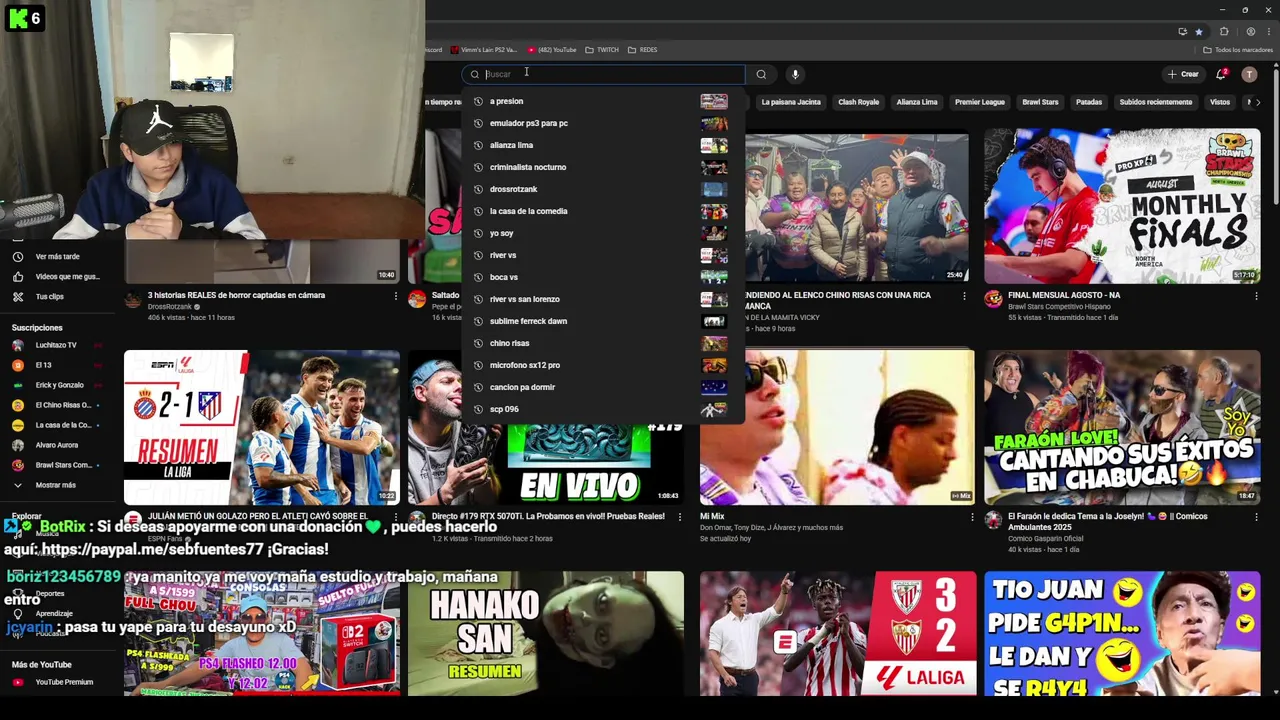Play the Hanako San Resumen thumbnail
This screenshot has height=720, width=1280.
(546, 633)
